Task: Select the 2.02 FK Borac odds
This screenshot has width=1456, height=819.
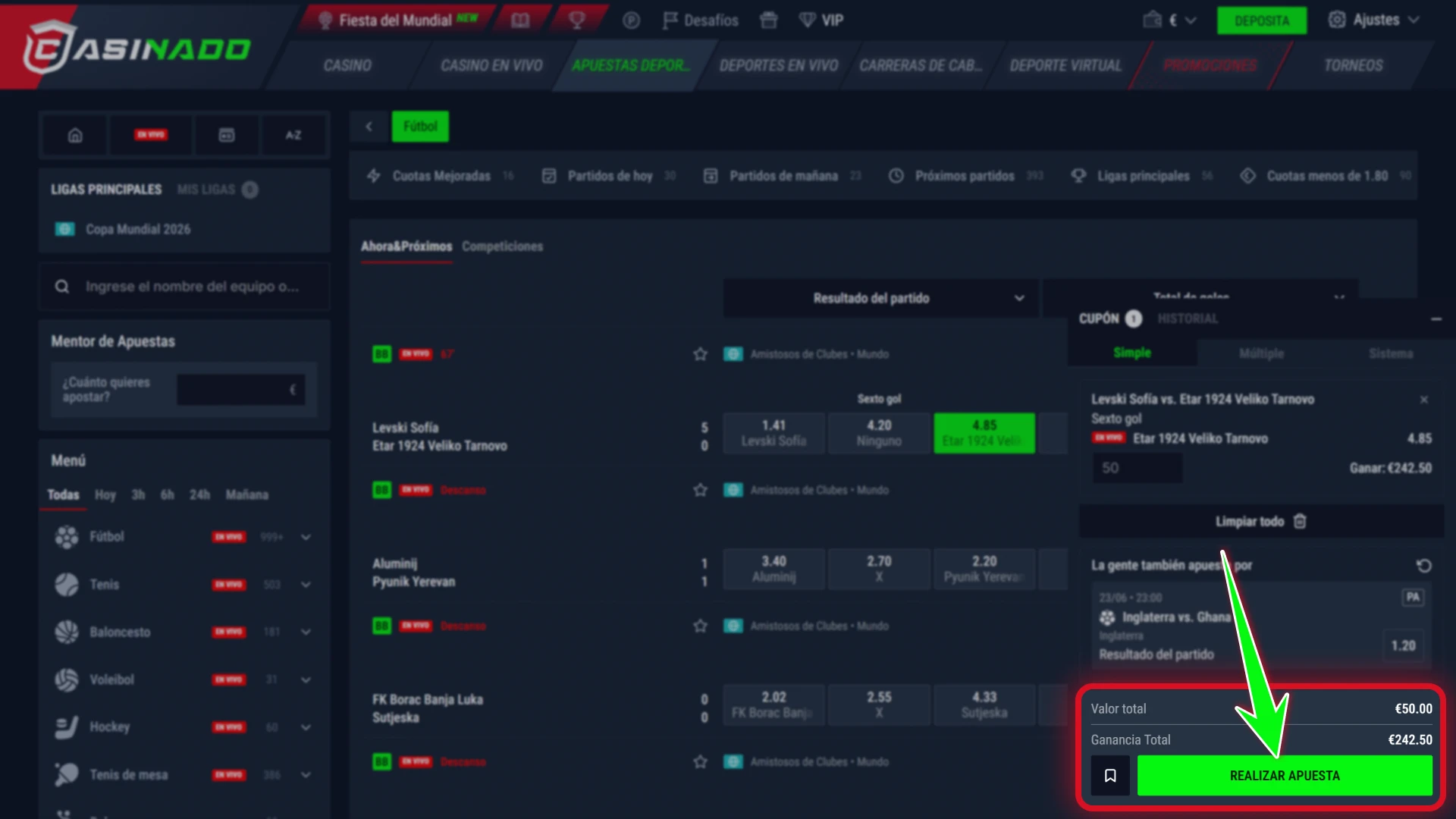Action: (773, 704)
